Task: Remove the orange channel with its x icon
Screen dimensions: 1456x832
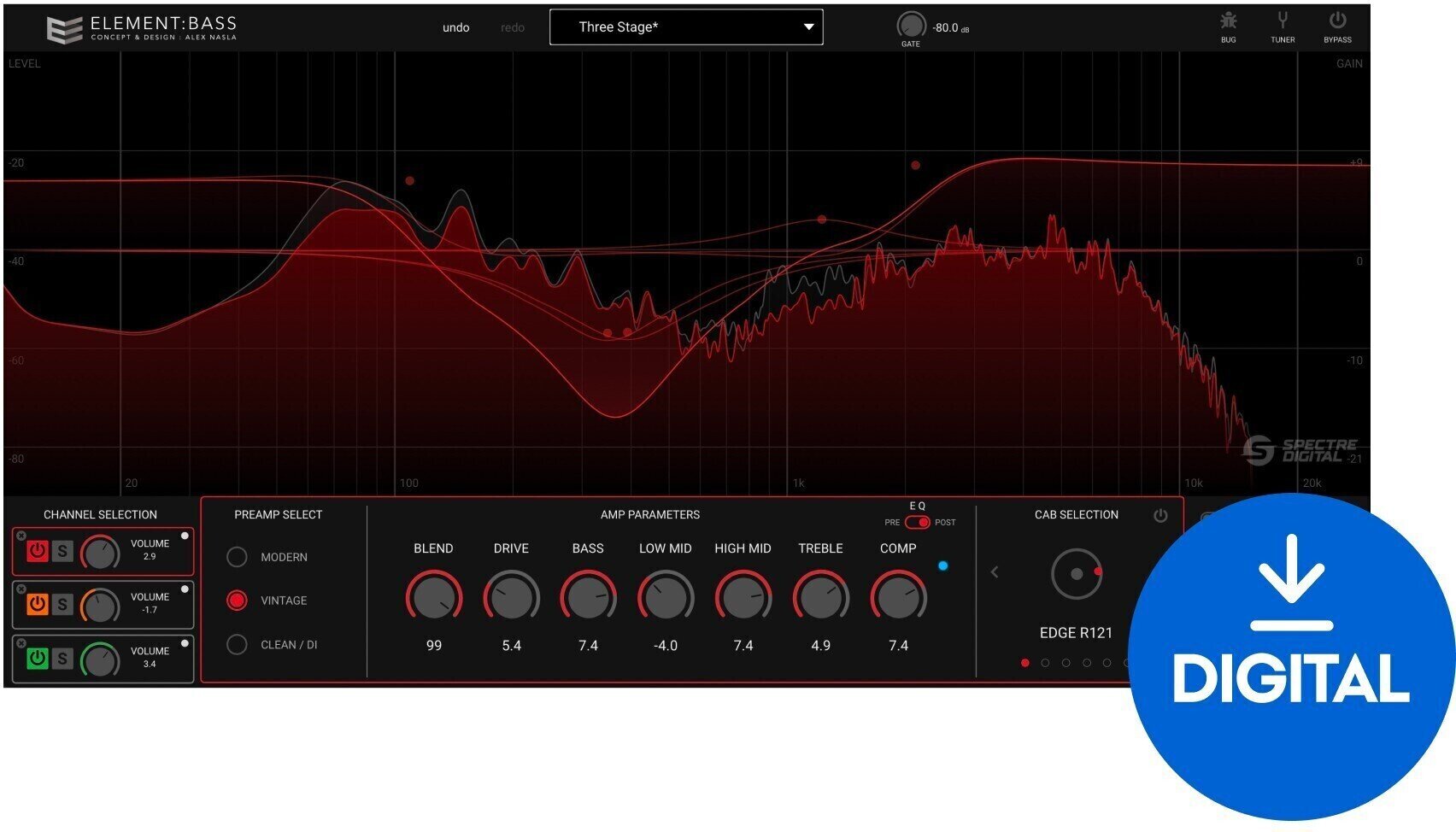Action: click(x=21, y=589)
